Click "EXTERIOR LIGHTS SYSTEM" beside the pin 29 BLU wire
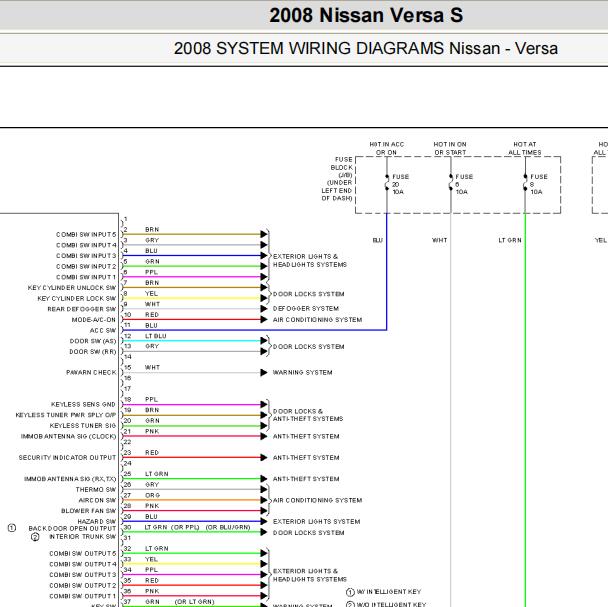 click(x=316, y=522)
